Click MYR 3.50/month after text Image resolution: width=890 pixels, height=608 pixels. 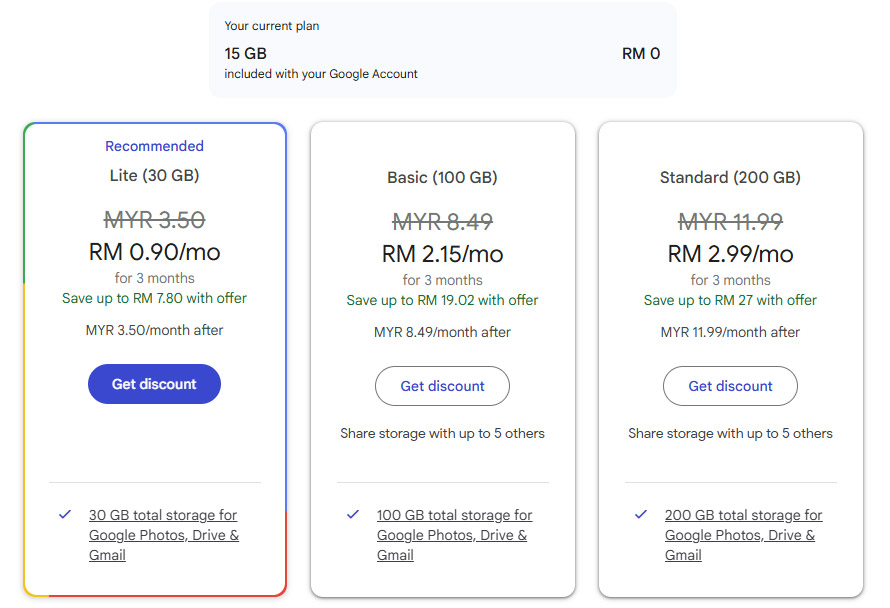click(154, 330)
